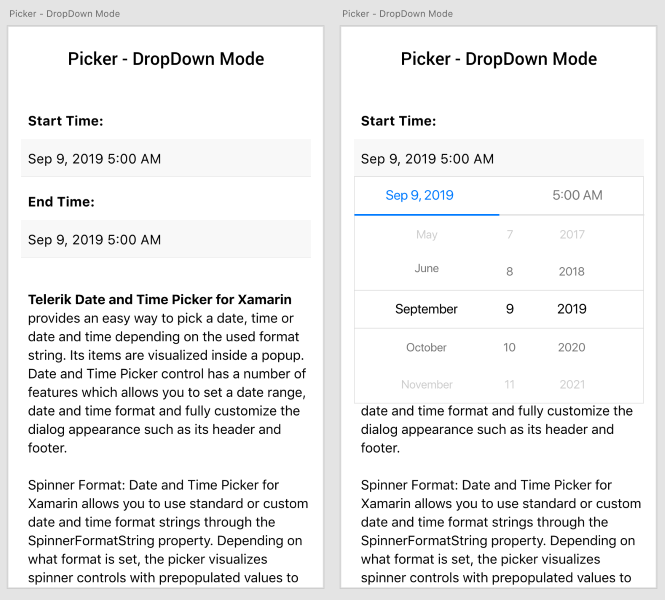The width and height of the screenshot is (665, 600).
Task: Select day 11 in day spinner
Action: pos(509,385)
